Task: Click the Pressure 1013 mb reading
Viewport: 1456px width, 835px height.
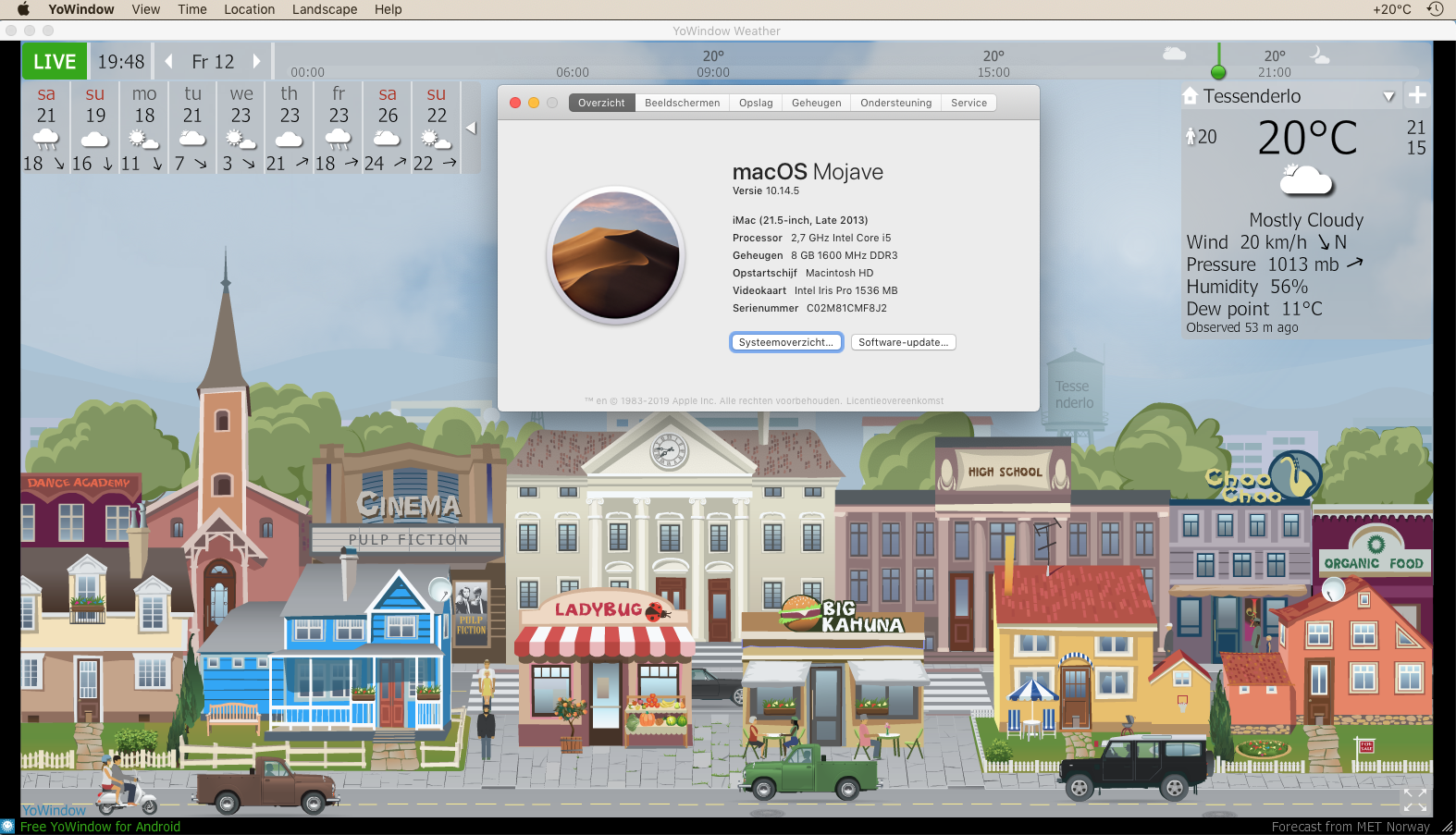Action: (x=1275, y=264)
